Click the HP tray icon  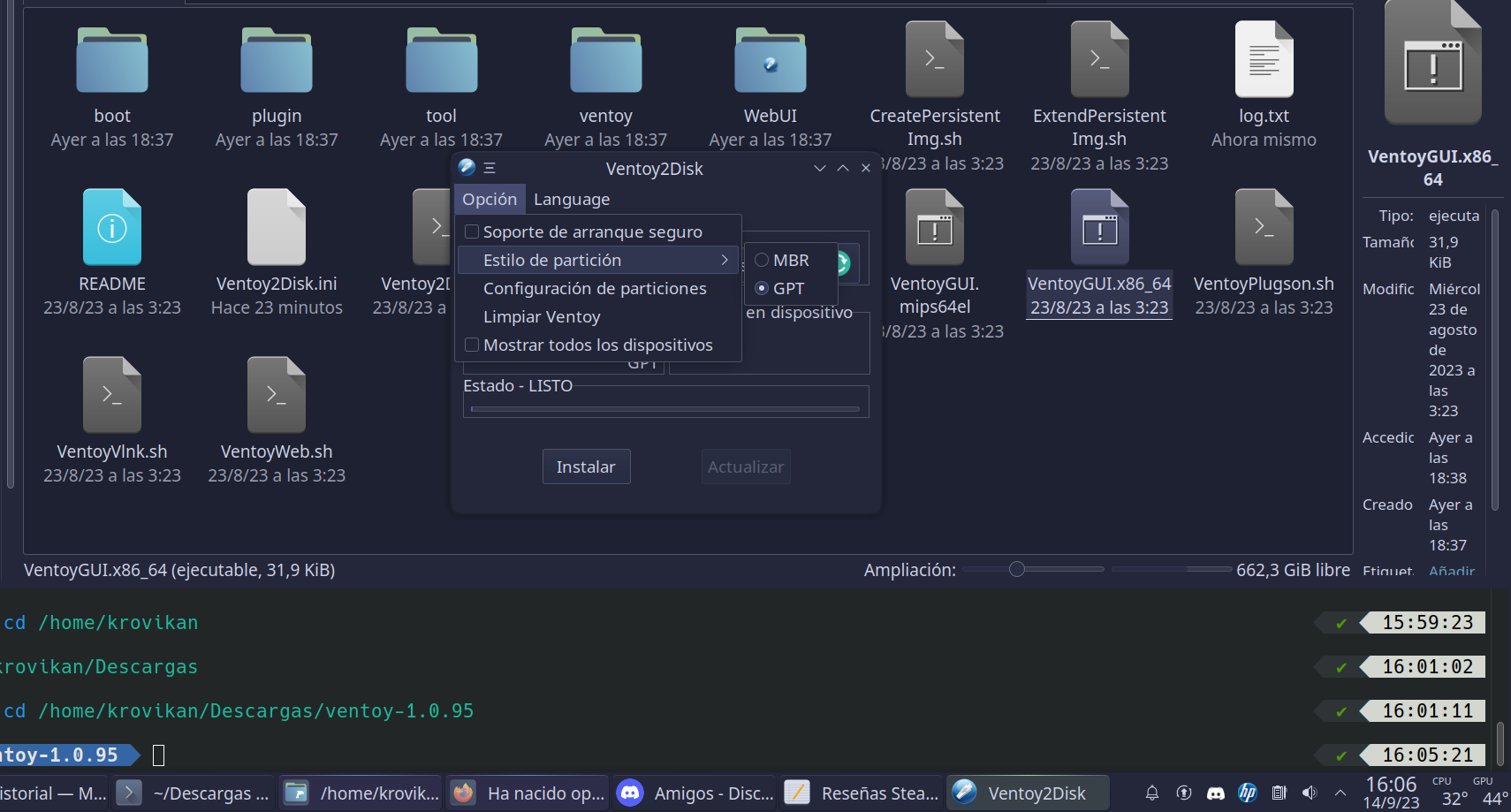[1248, 793]
